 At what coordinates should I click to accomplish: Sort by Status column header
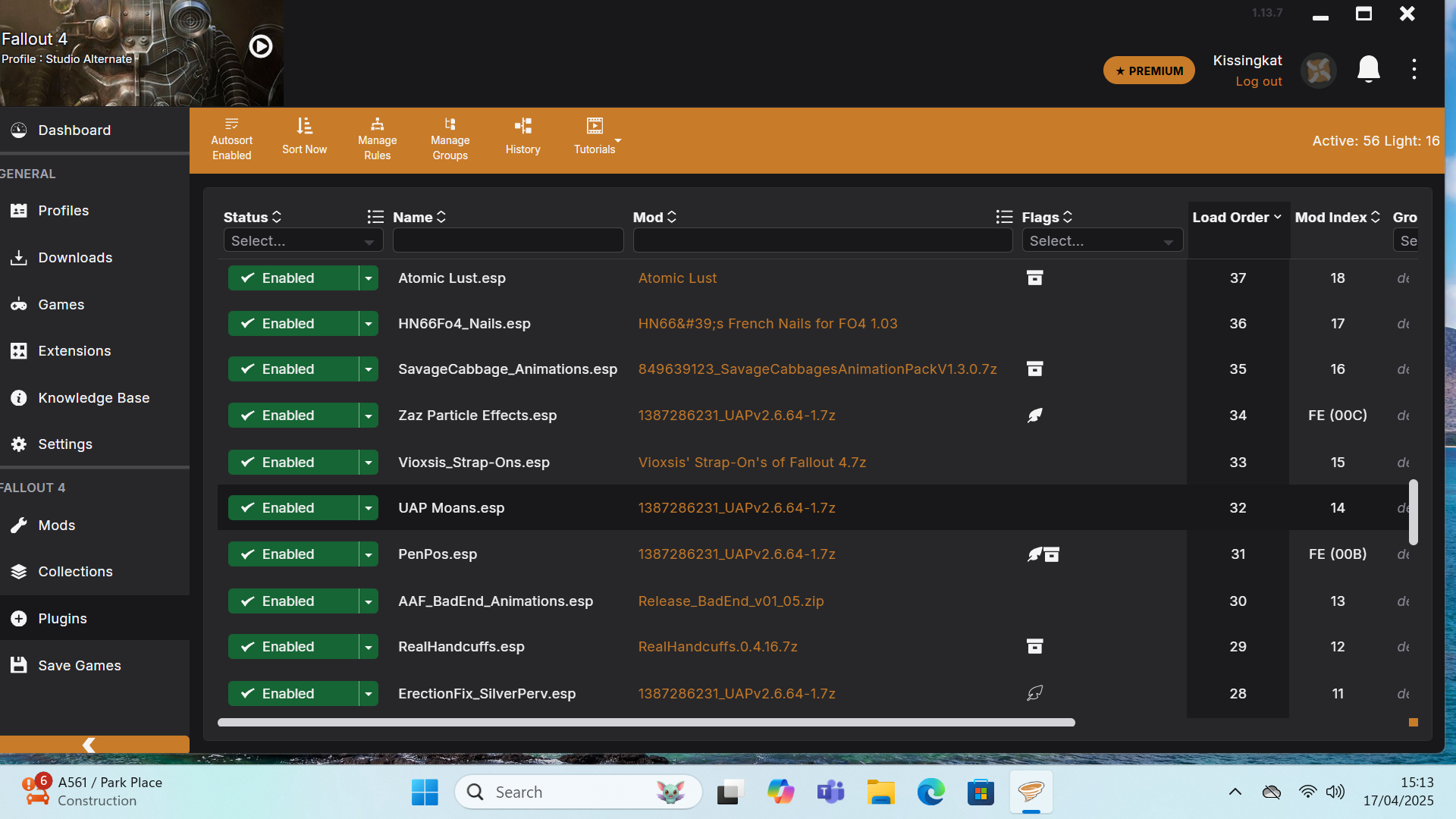point(253,217)
